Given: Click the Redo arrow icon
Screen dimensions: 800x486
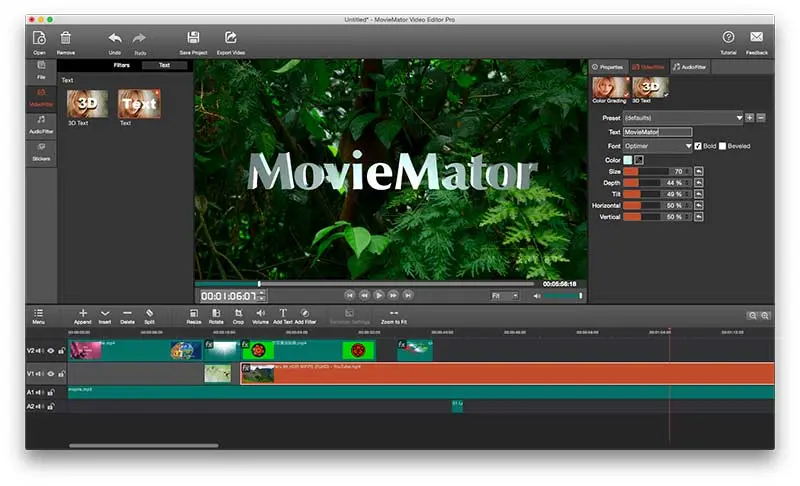Looking at the screenshot, I should coord(139,38).
